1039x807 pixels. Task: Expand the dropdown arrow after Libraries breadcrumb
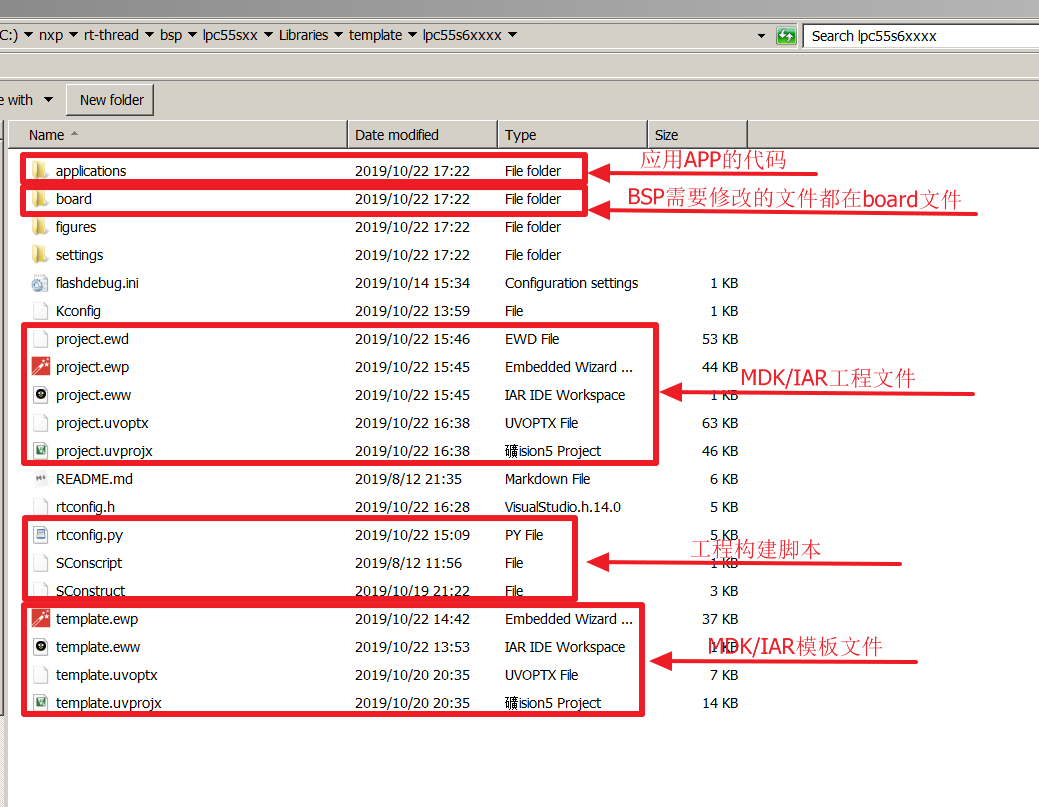click(339, 36)
